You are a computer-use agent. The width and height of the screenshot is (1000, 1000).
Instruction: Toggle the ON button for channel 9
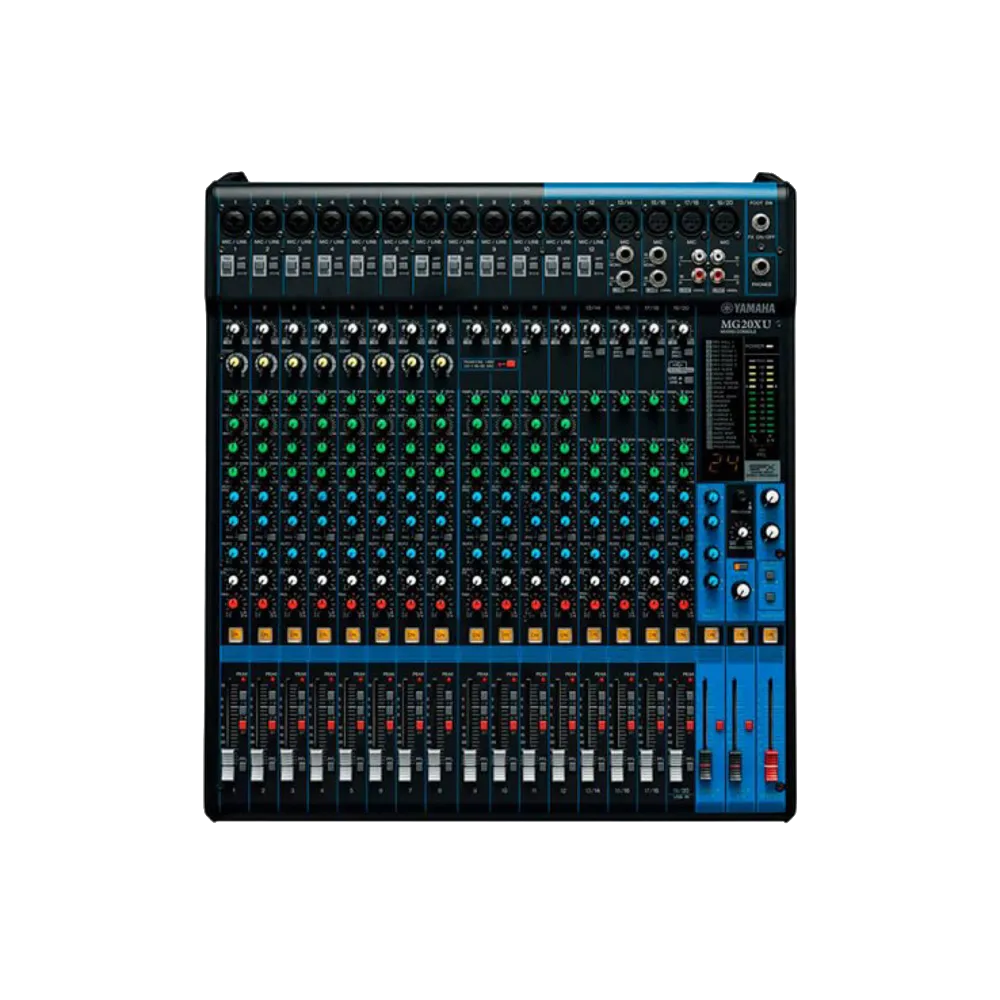[x=475, y=635]
